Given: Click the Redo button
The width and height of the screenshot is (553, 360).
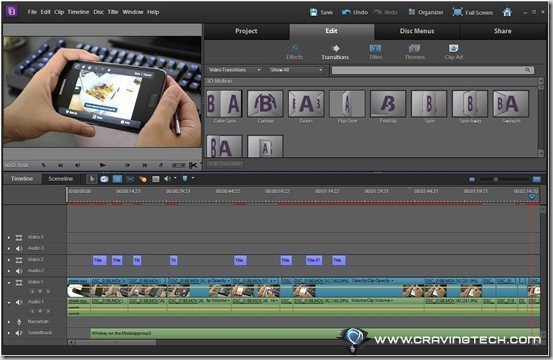Looking at the screenshot, I should click(x=385, y=12).
